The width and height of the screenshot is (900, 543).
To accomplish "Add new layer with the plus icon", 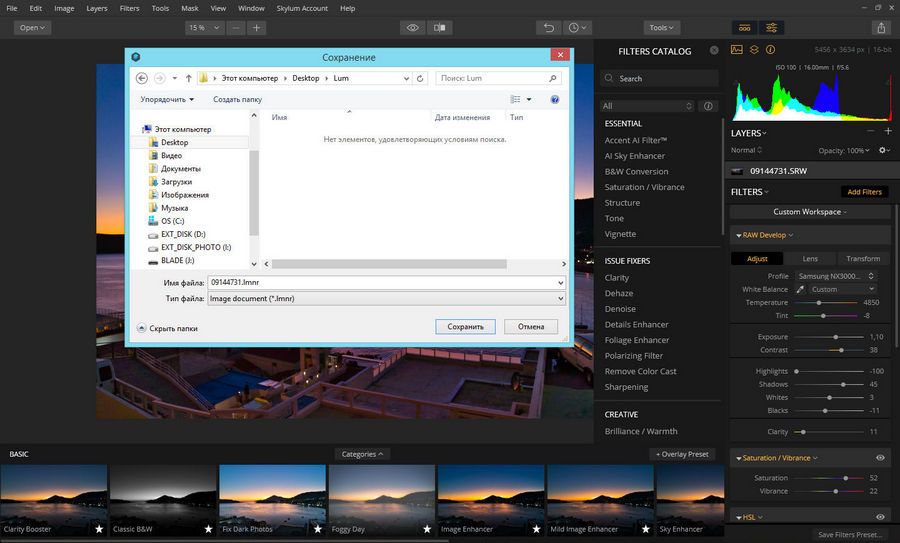I will (888, 131).
